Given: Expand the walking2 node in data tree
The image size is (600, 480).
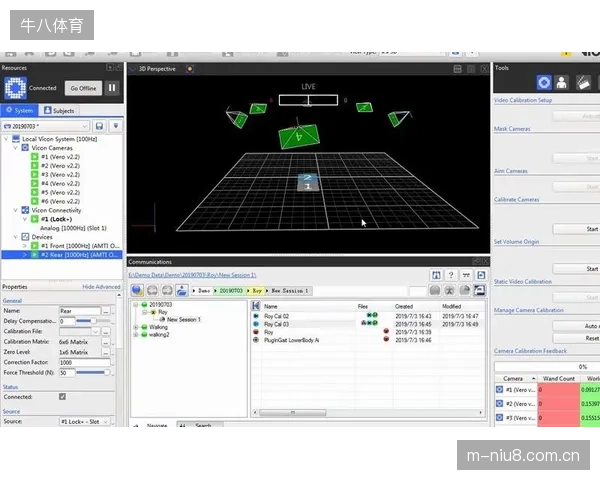Looking at the screenshot, I should 135,335.
